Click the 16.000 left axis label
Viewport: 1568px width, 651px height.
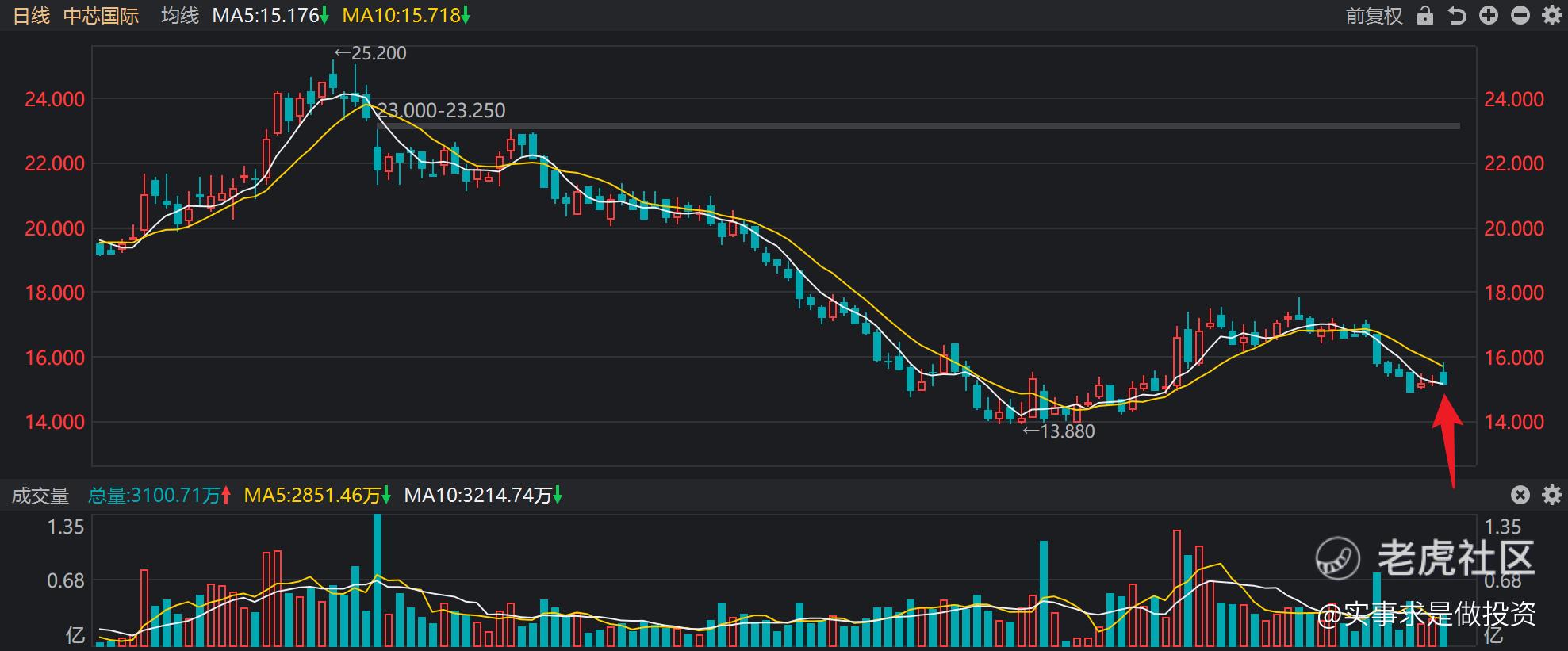point(55,358)
